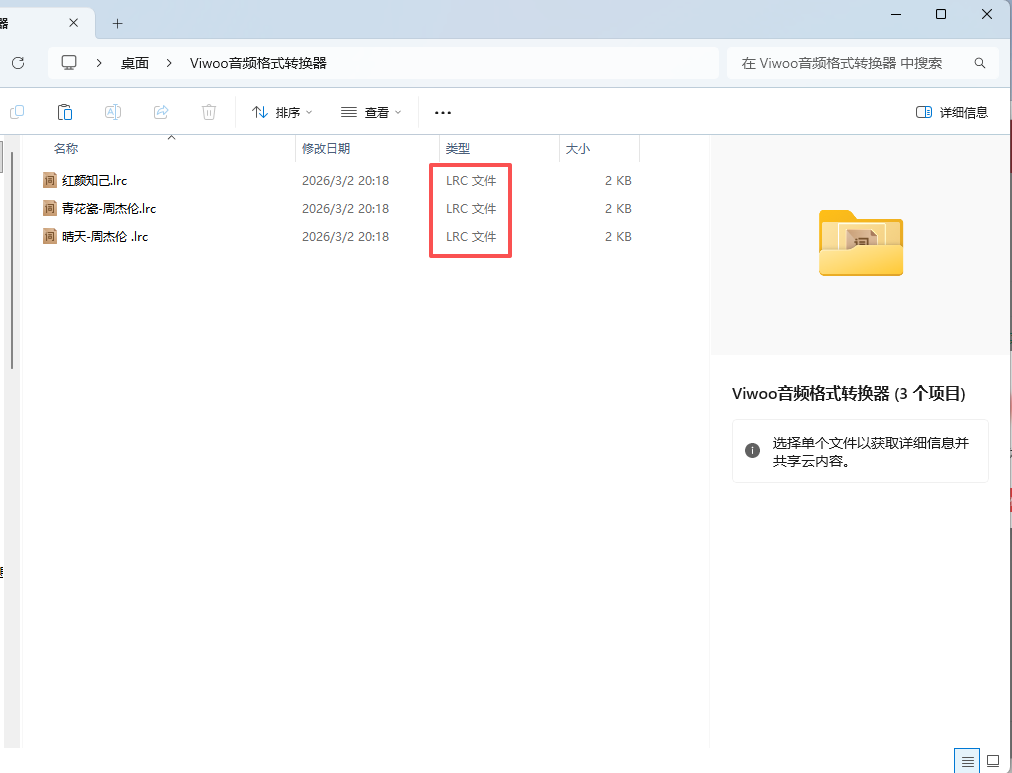
Task: Click the share icon in toolbar
Action: point(161,112)
